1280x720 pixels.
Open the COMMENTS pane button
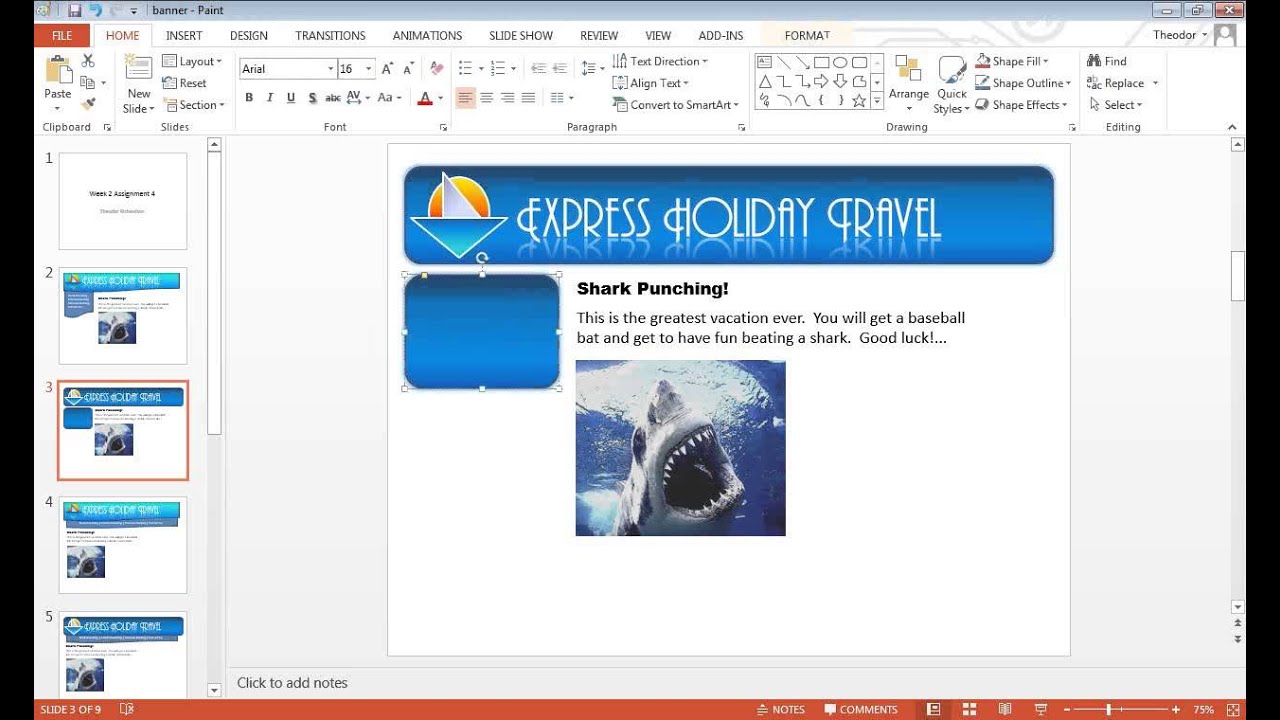[860, 710]
